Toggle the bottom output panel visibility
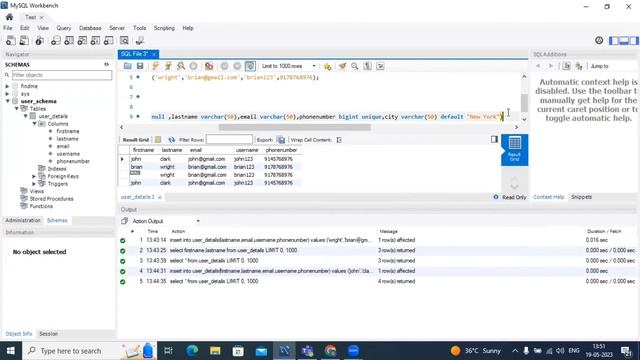This screenshot has height=360, width=640. coord(624,40)
